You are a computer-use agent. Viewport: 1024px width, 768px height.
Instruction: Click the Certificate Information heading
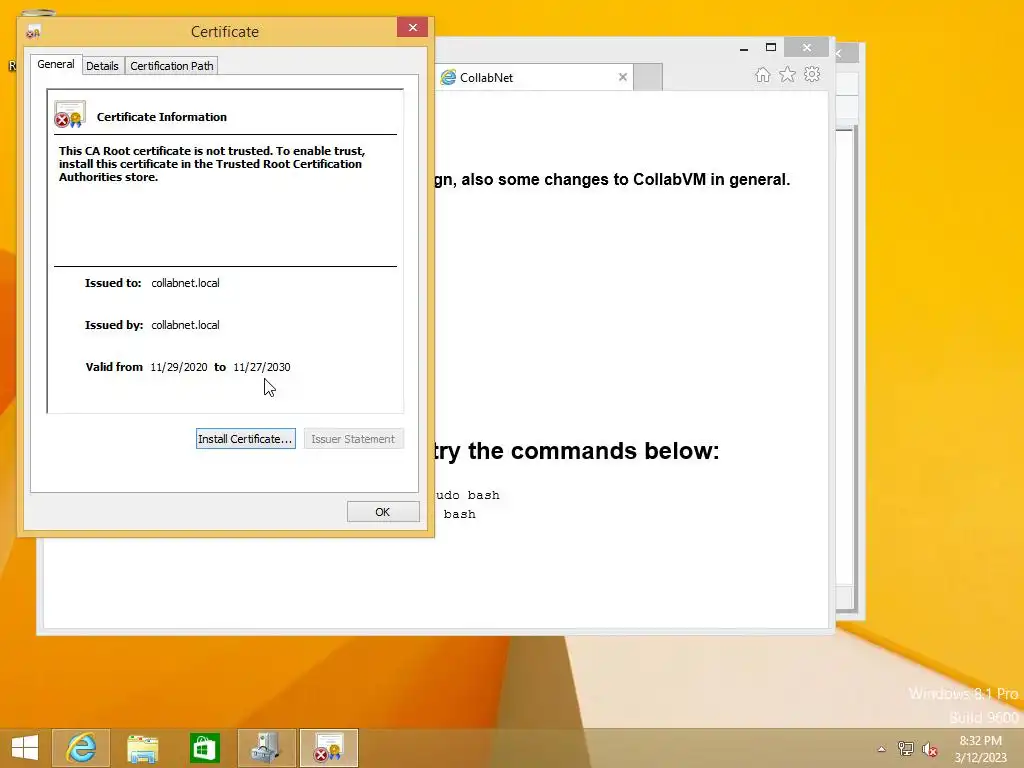(x=162, y=117)
